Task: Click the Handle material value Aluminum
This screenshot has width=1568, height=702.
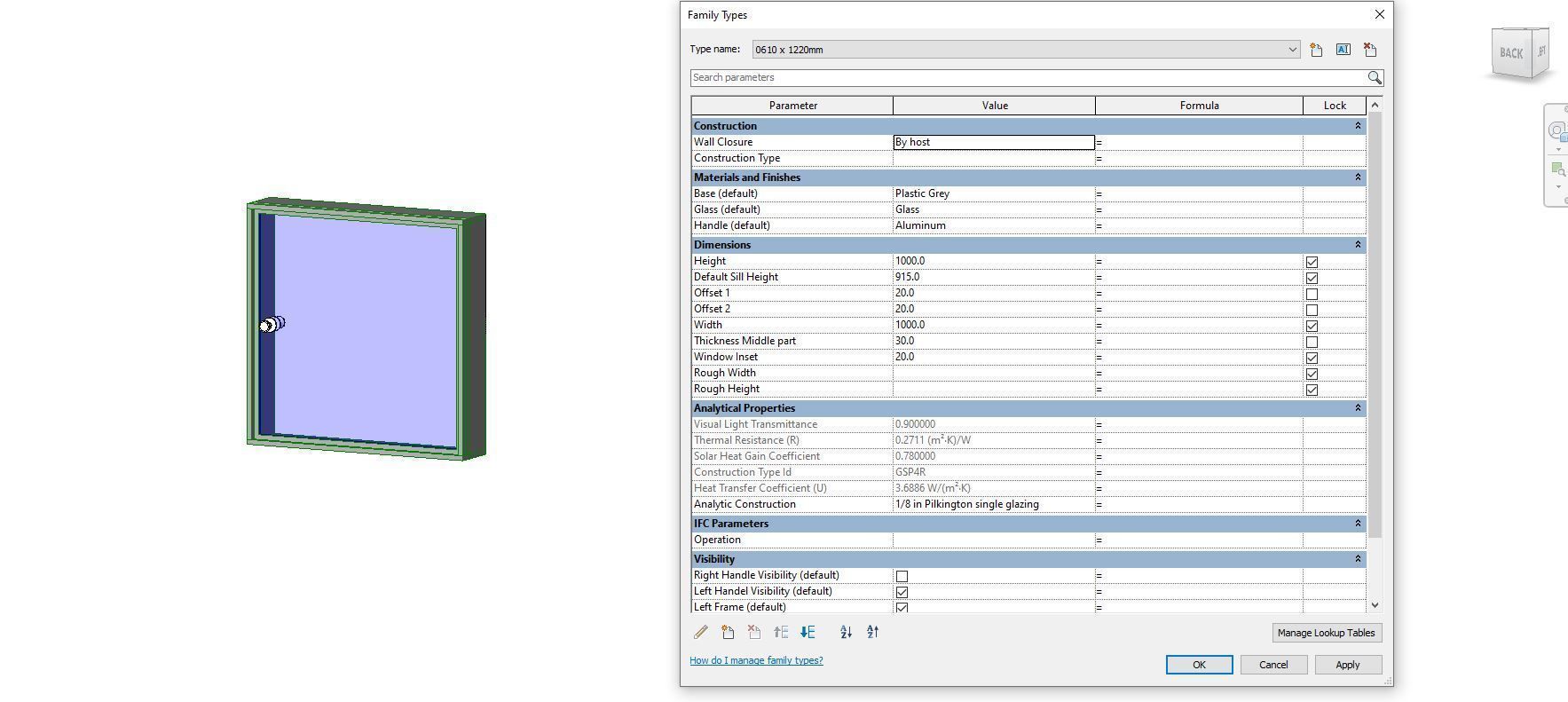Action: pyautogui.click(x=994, y=225)
